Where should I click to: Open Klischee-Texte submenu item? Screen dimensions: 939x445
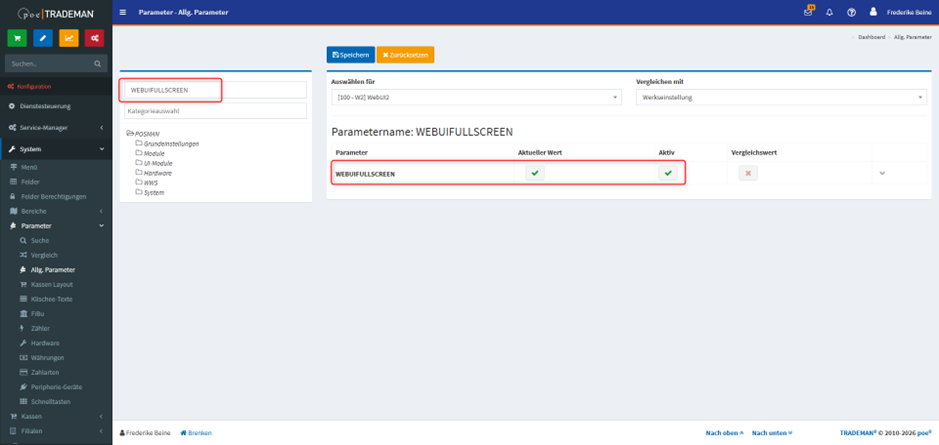(x=56, y=299)
